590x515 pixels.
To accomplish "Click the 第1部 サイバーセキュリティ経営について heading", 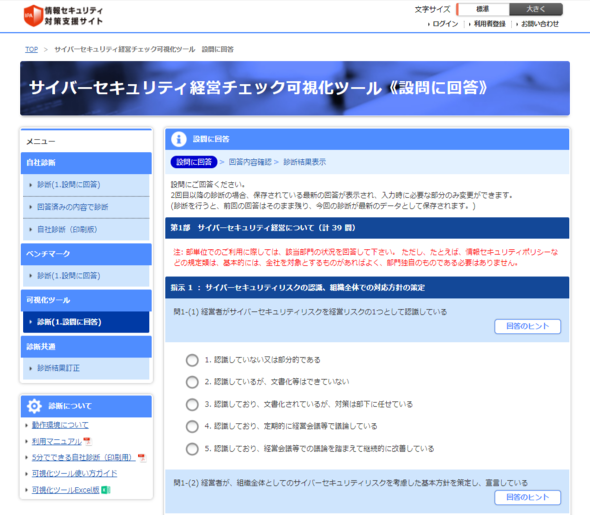I will click(x=367, y=228).
